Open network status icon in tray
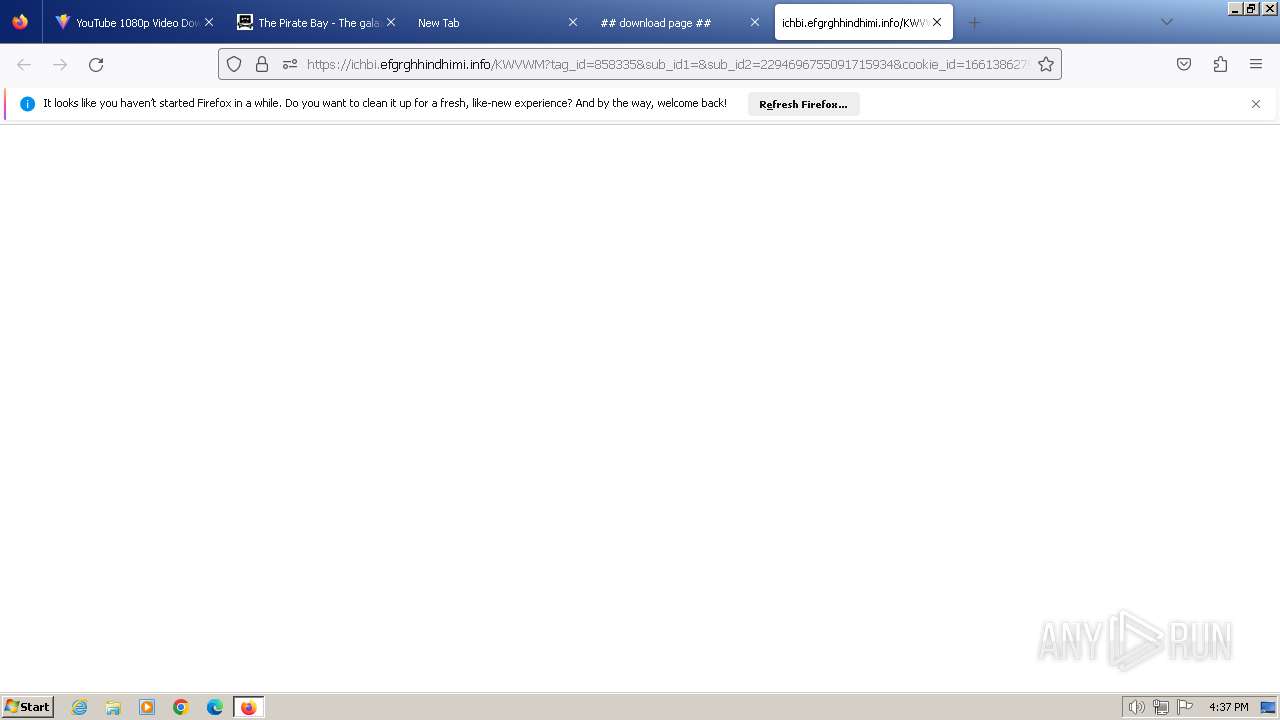Viewport: 1280px width, 720px height. pos(1161,707)
